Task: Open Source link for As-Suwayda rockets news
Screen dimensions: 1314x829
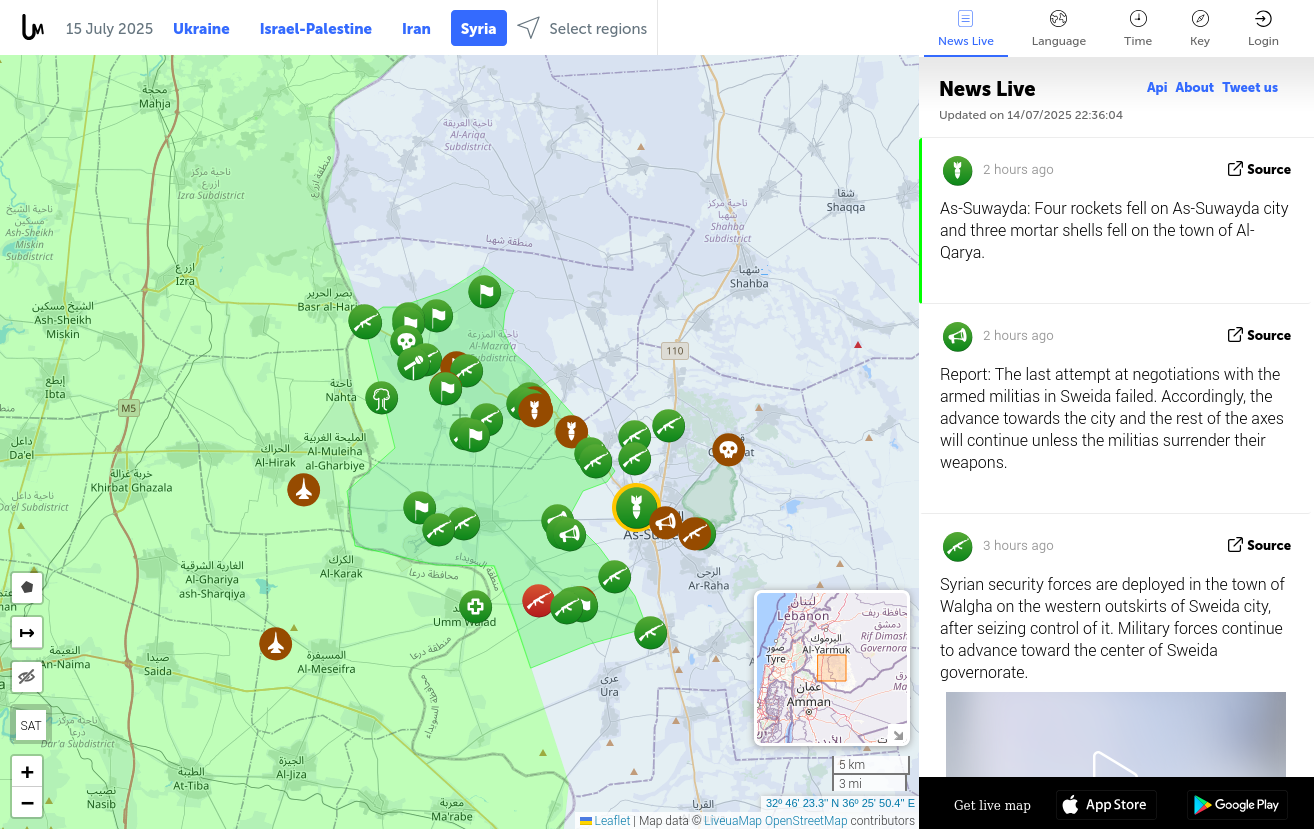Action: [x=1259, y=169]
